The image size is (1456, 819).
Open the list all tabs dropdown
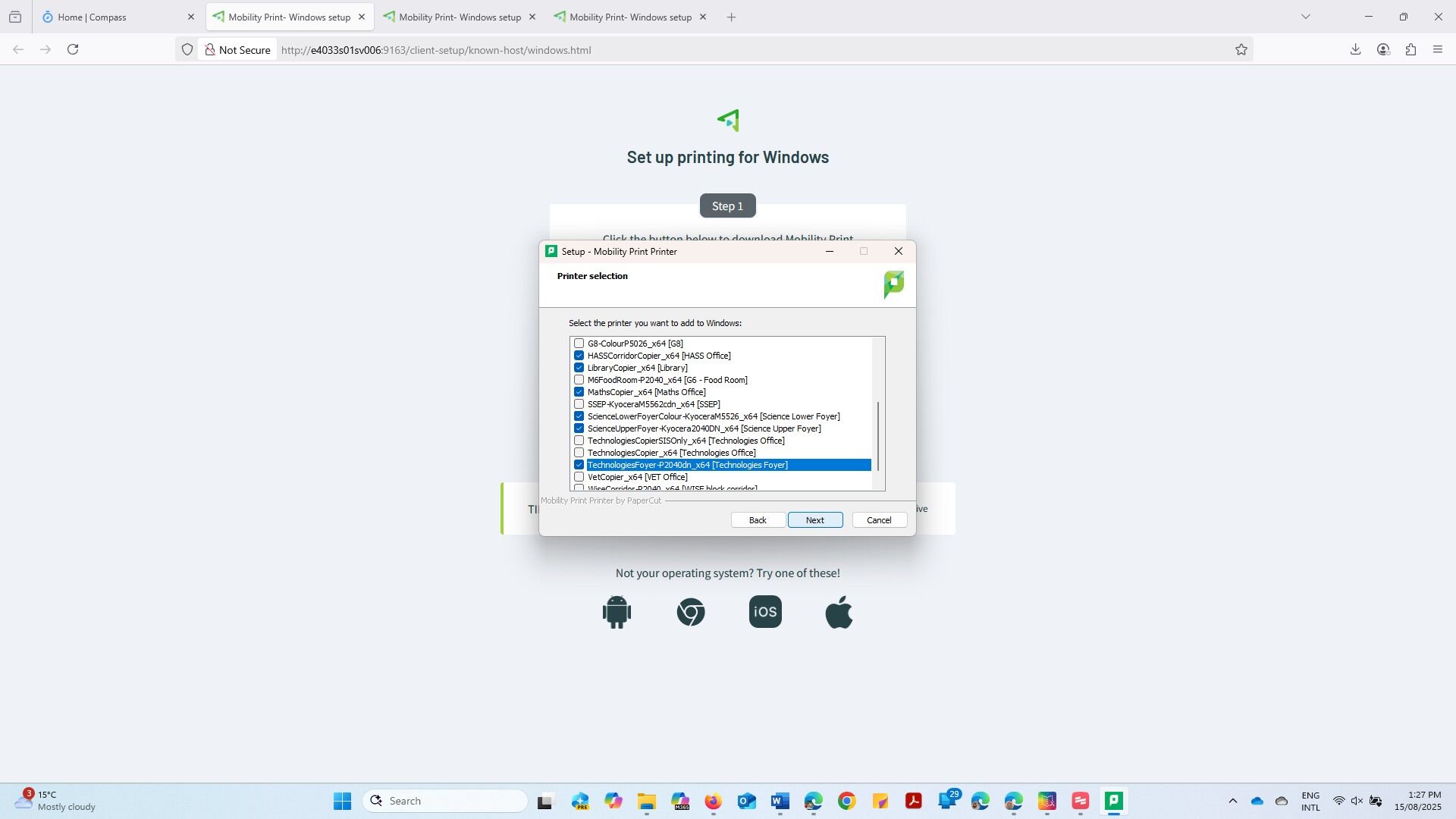tap(1306, 17)
